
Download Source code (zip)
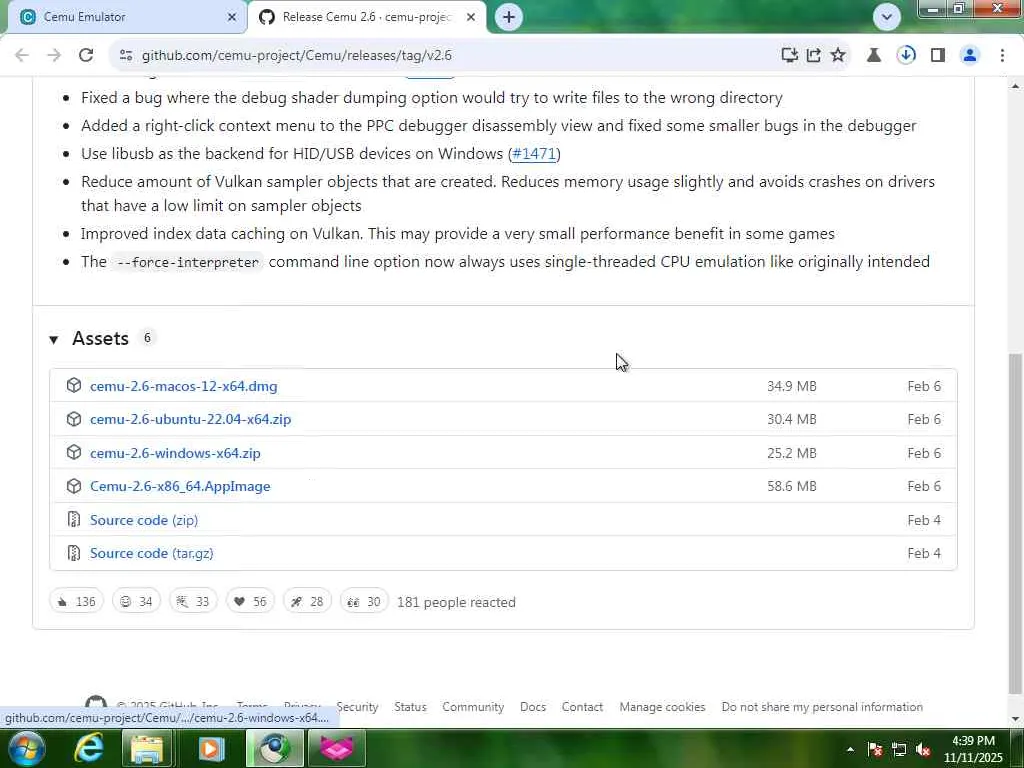[144, 520]
